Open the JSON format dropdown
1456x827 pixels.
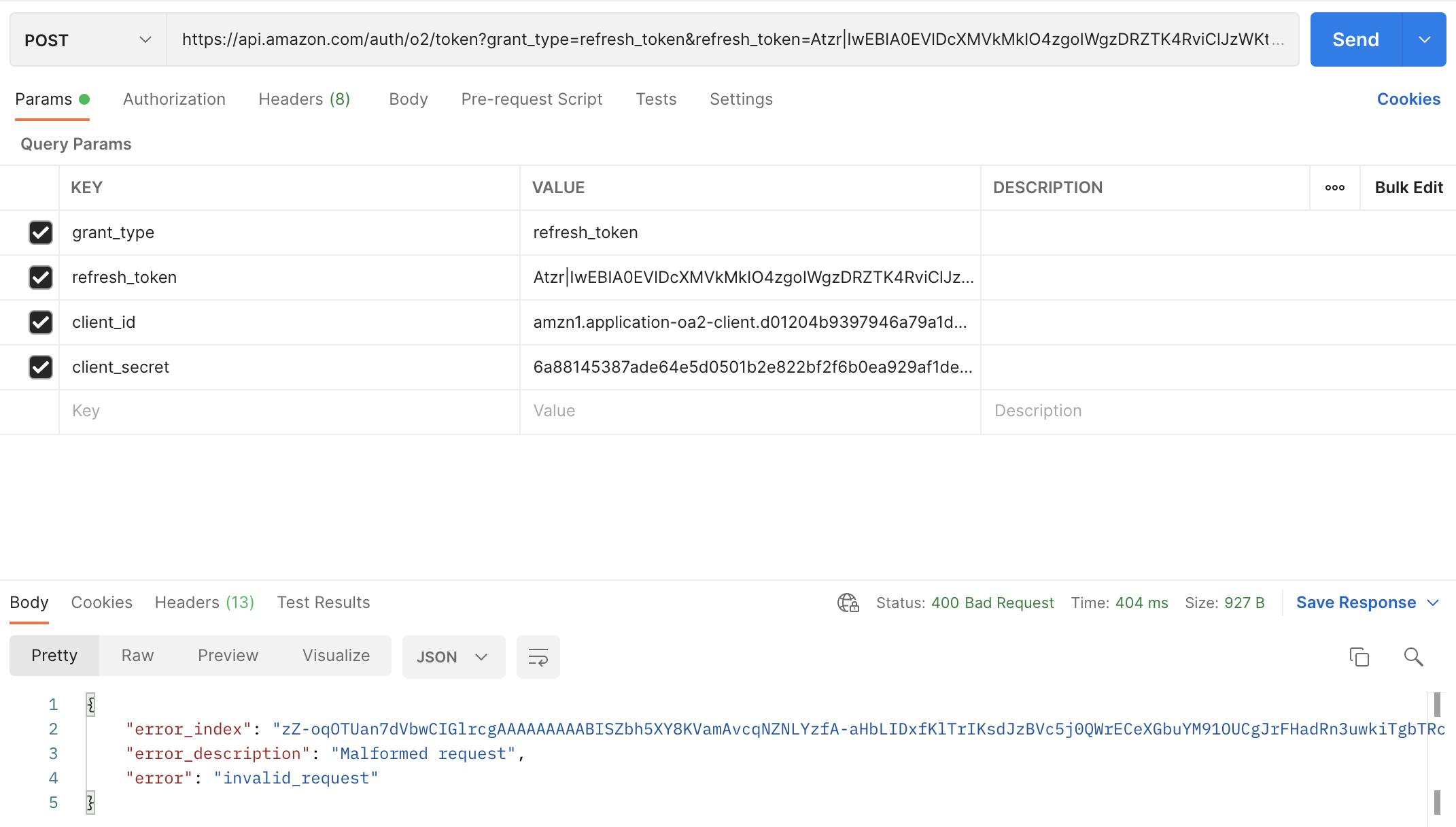[x=453, y=656]
